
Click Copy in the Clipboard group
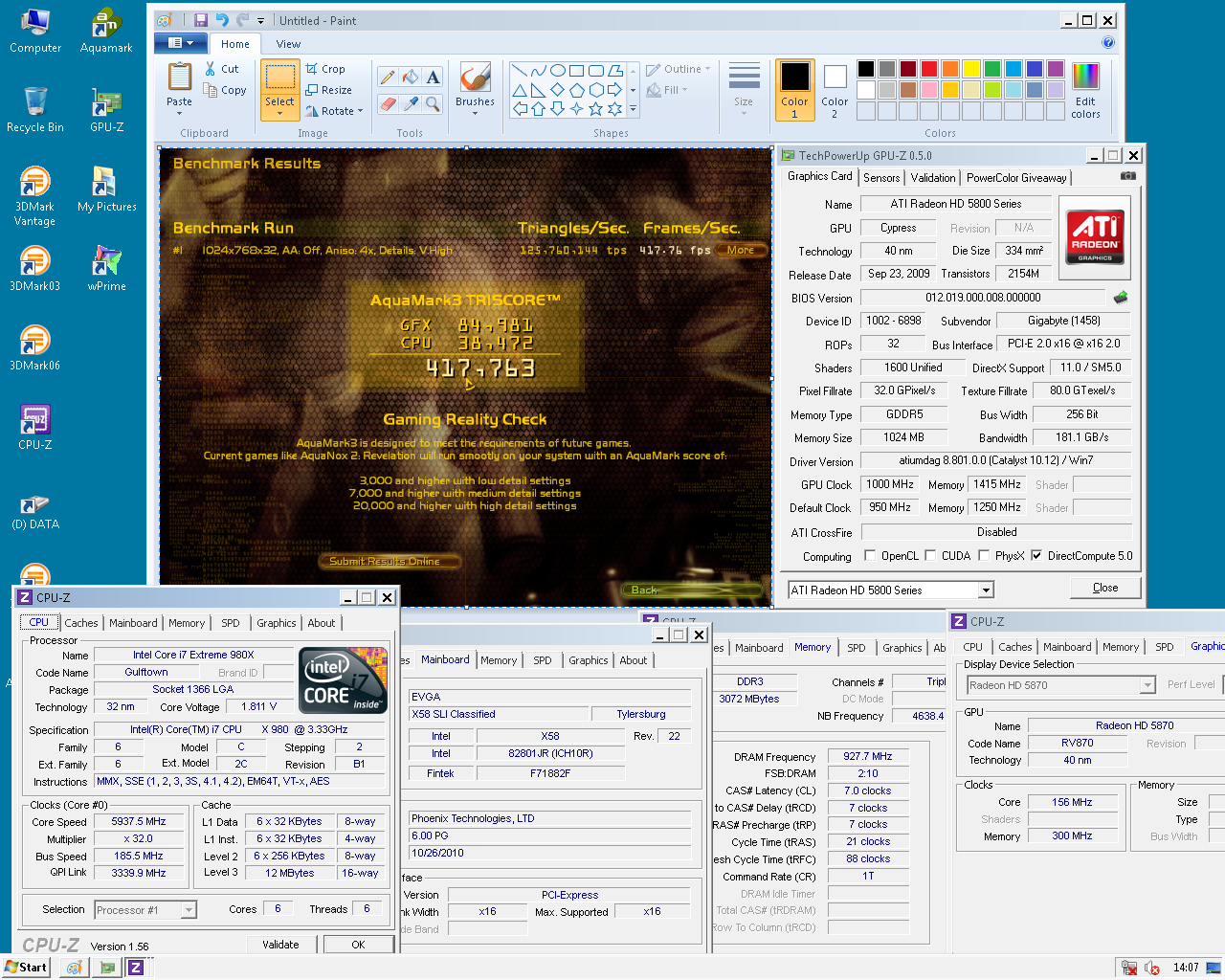click(226, 90)
